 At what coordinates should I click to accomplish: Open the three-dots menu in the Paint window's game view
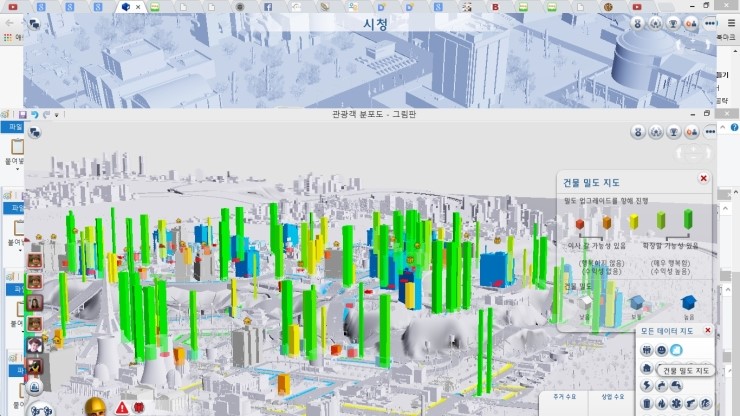click(710, 132)
